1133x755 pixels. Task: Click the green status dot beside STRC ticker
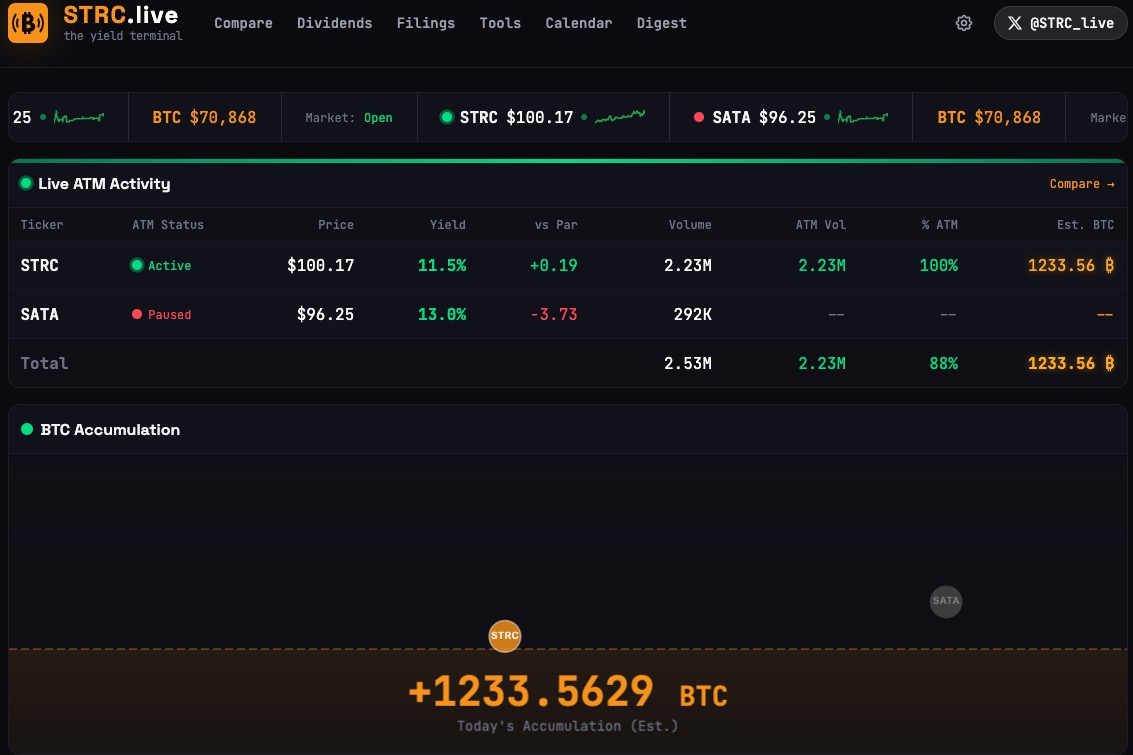[x=447, y=117]
